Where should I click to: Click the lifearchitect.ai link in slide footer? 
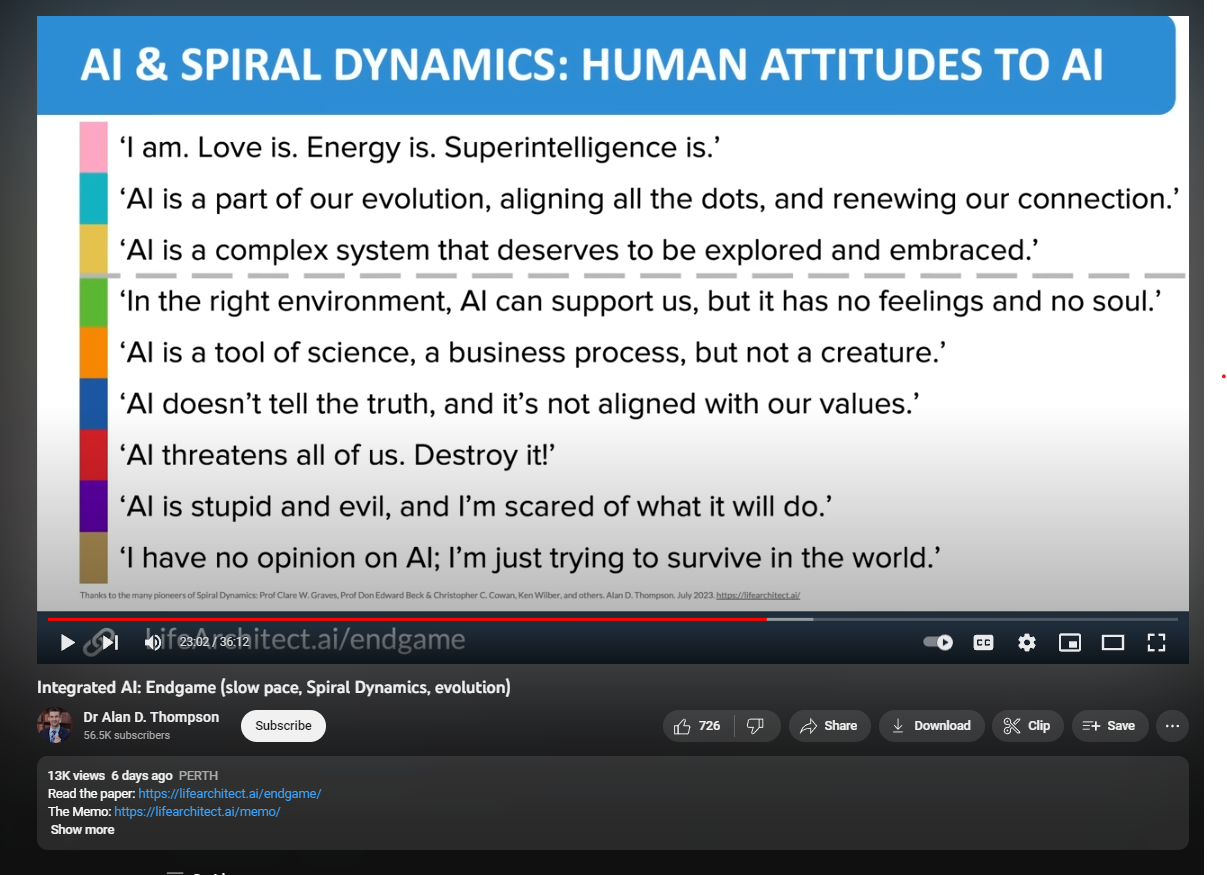tap(758, 595)
